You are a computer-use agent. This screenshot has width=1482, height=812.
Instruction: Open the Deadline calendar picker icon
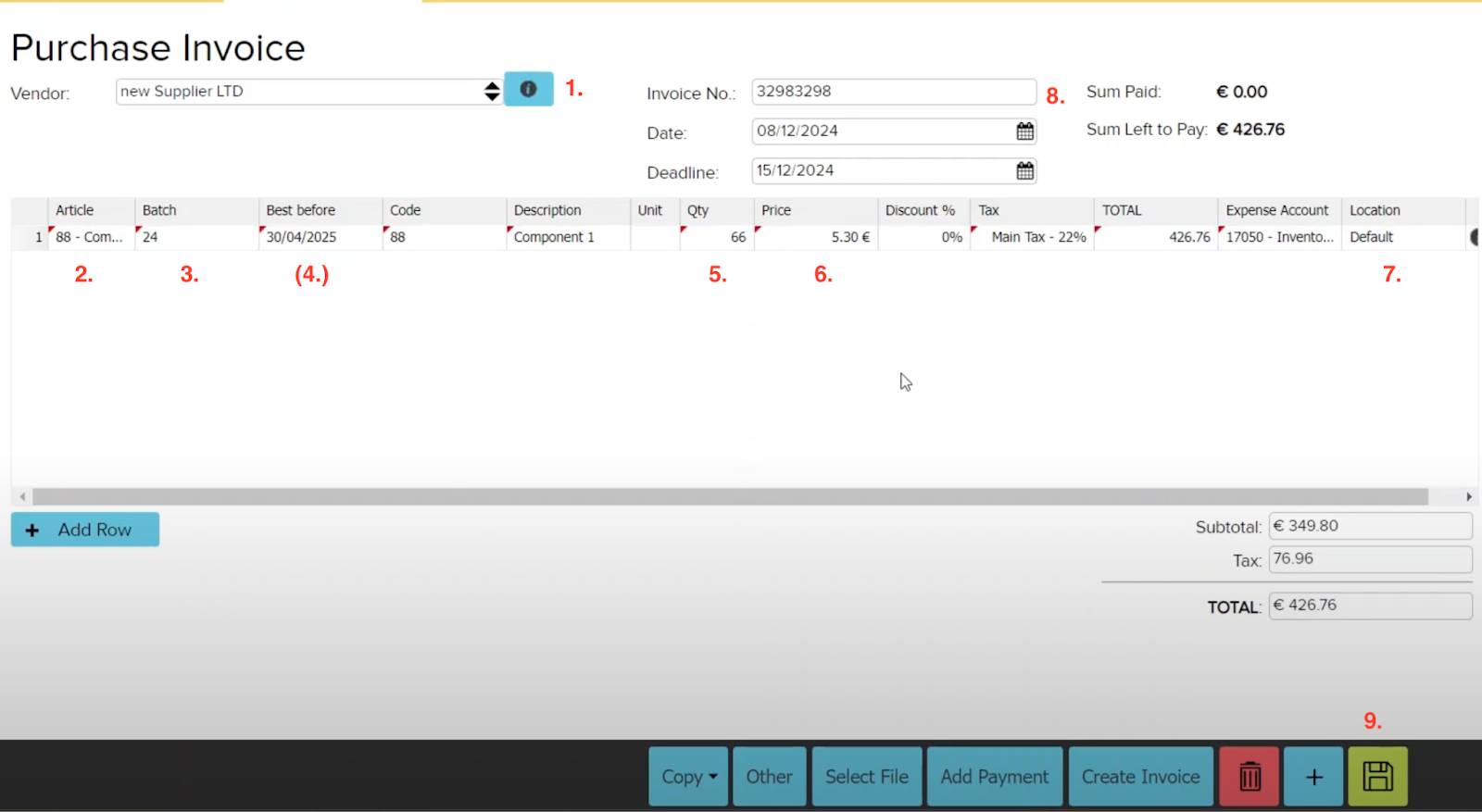(1024, 171)
